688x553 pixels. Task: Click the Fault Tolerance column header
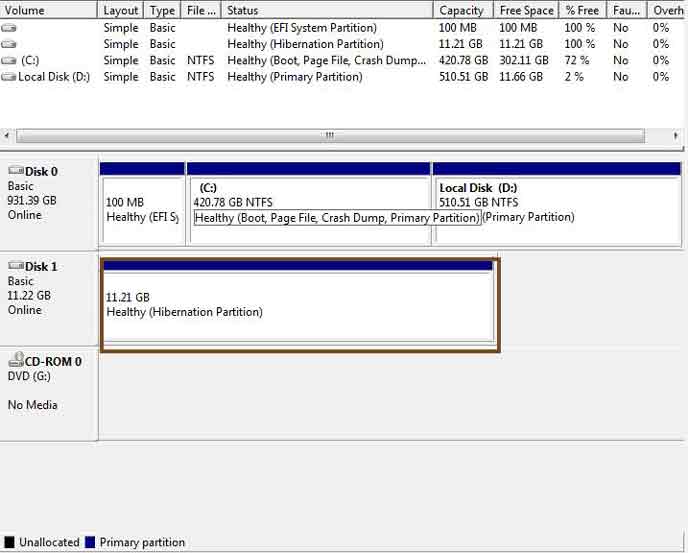point(627,10)
